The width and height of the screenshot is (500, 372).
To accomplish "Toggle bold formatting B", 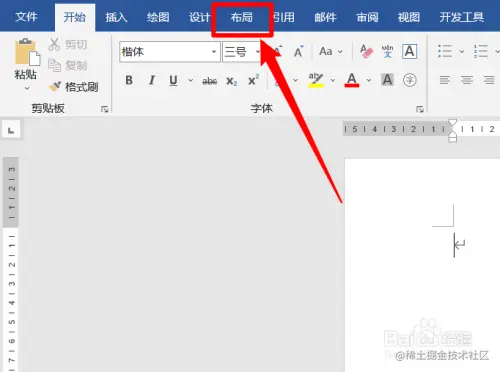I will pyautogui.click(x=129, y=80).
